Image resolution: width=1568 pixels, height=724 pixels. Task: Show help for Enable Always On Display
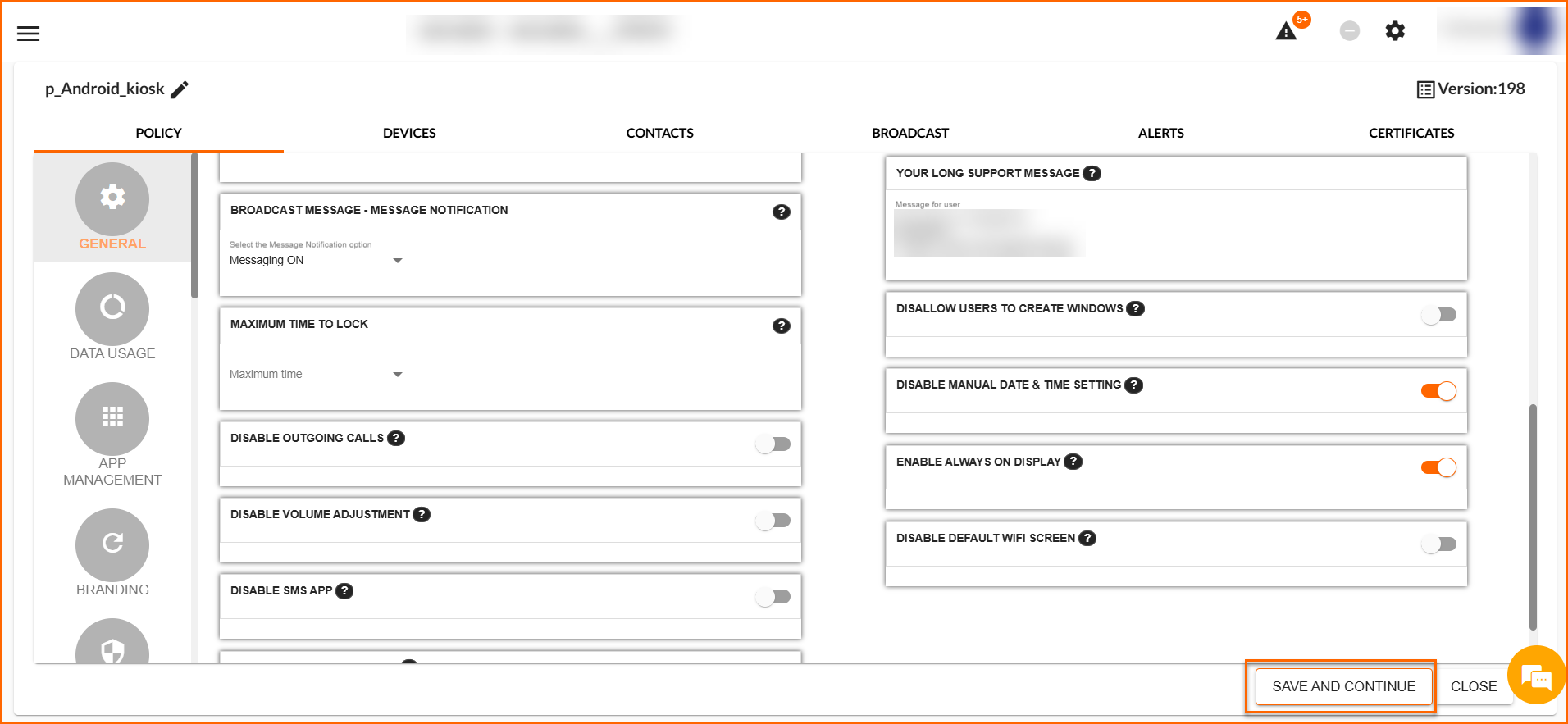(1073, 462)
